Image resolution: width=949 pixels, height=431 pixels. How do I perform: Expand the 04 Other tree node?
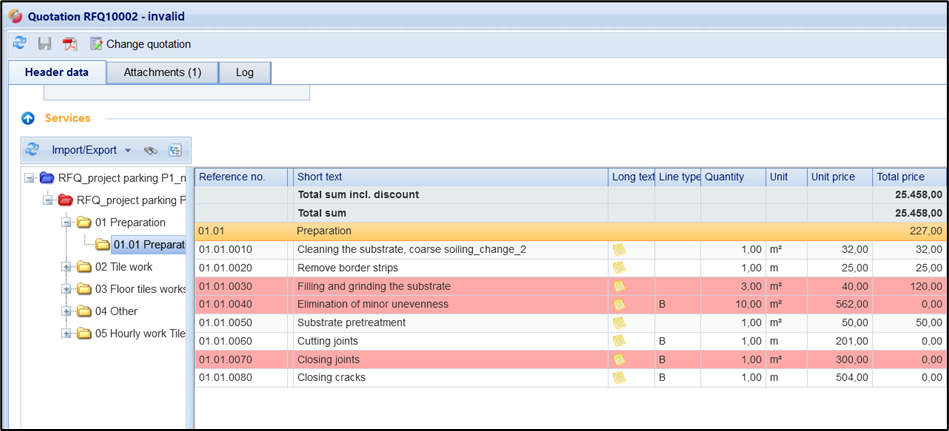[x=67, y=311]
